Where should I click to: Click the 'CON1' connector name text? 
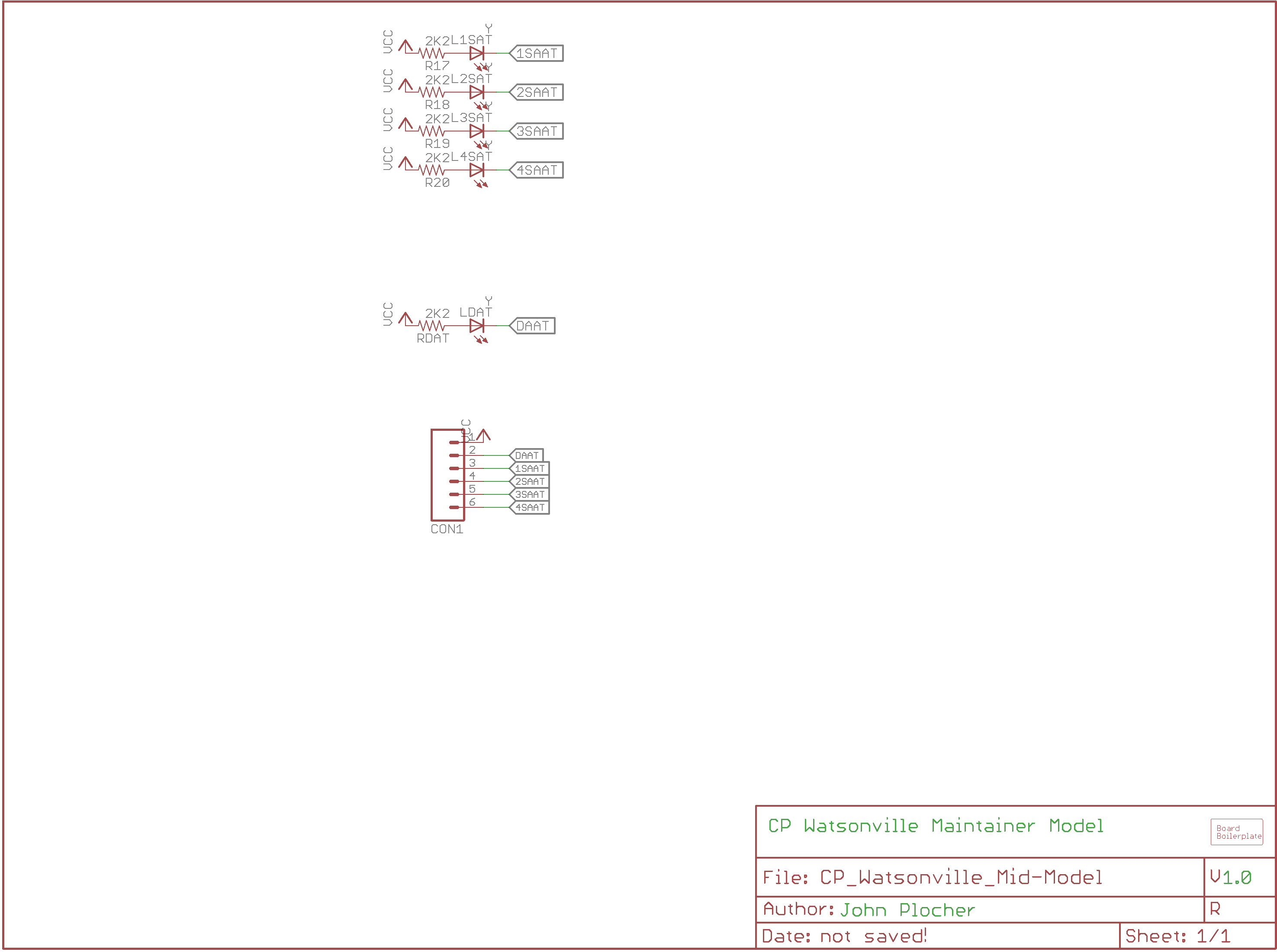pyautogui.click(x=447, y=529)
